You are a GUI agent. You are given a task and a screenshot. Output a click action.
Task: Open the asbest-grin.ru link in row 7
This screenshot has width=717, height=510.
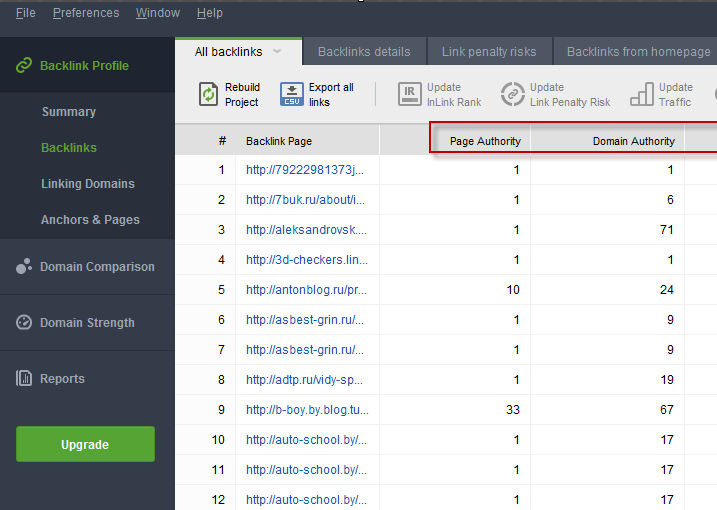[x=305, y=349]
